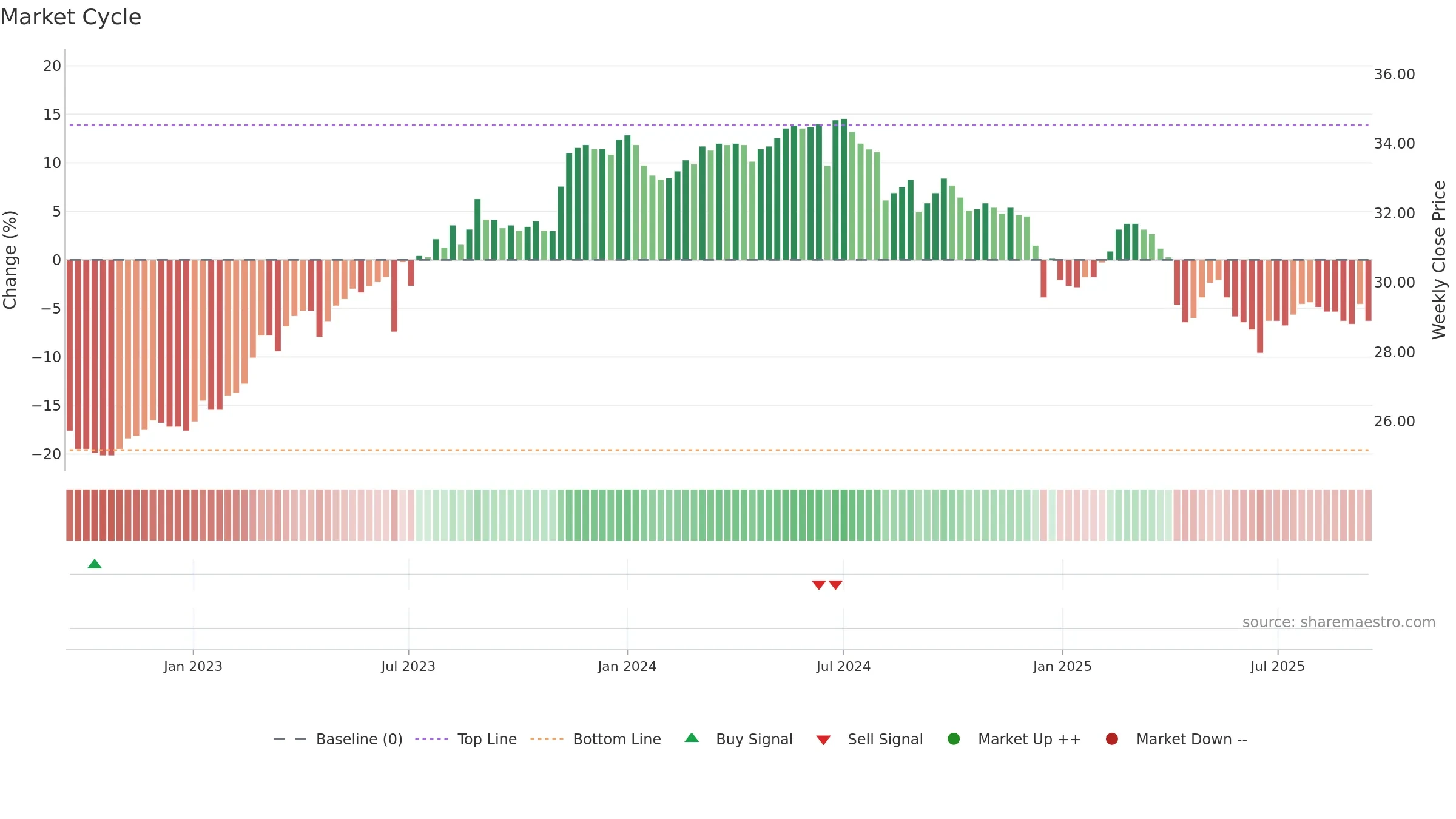Click the Jan 2024 axis label
Image resolution: width=1456 pixels, height=819 pixels.
click(627, 667)
